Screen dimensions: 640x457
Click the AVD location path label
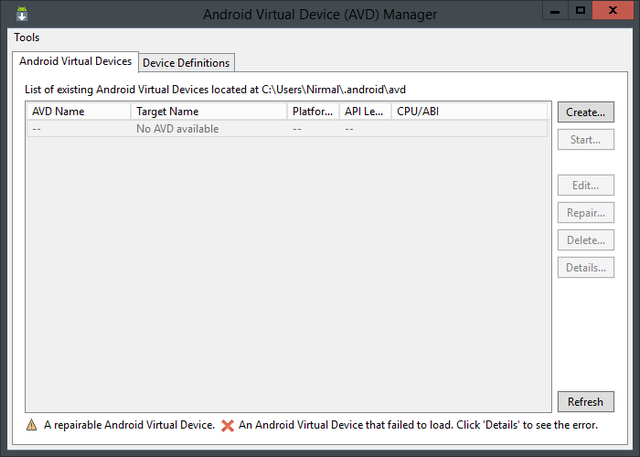pyautogui.click(x=215, y=89)
